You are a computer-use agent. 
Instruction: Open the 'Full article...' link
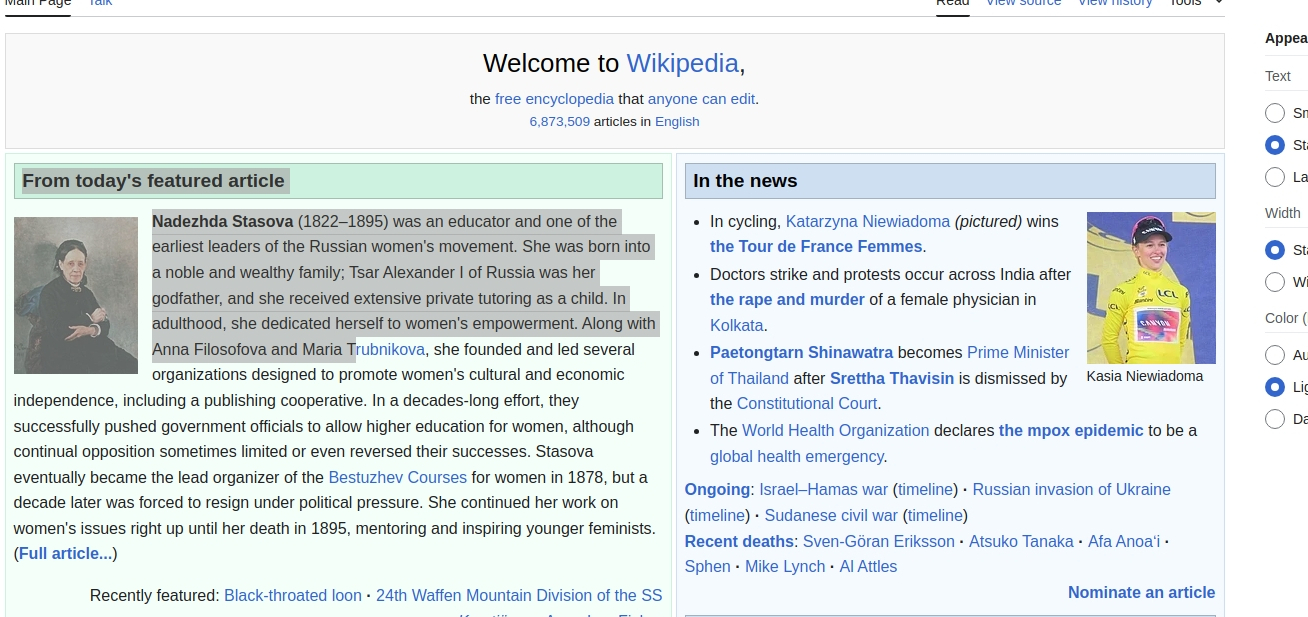click(65, 554)
